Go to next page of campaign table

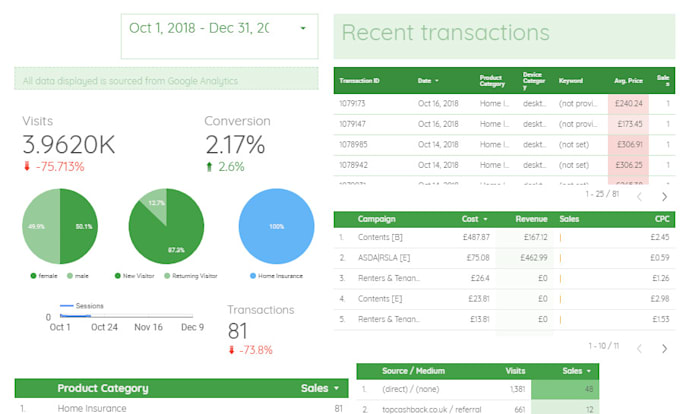664,348
